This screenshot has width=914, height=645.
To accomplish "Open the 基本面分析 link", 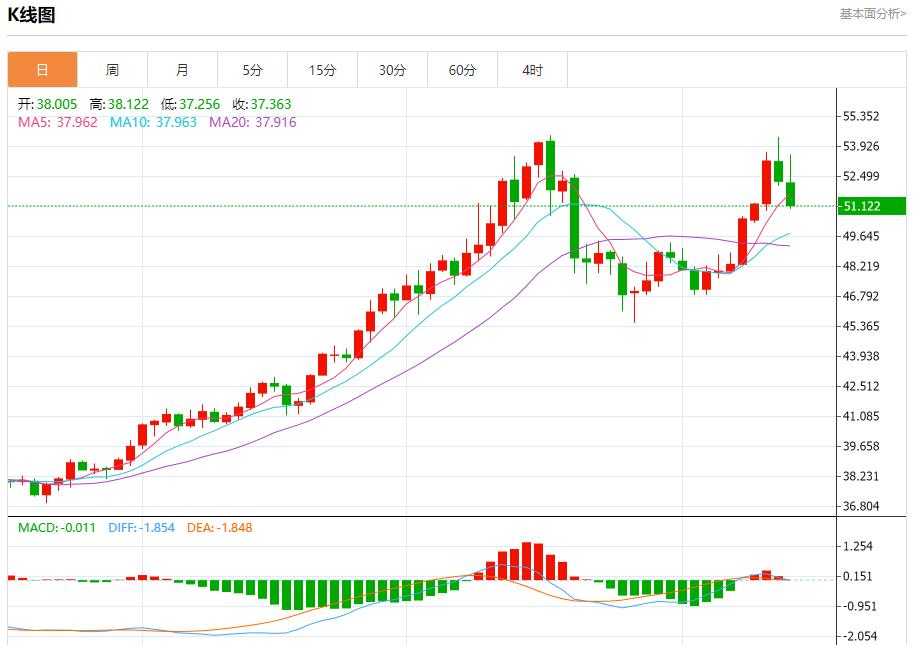I will tap(872, 14).
